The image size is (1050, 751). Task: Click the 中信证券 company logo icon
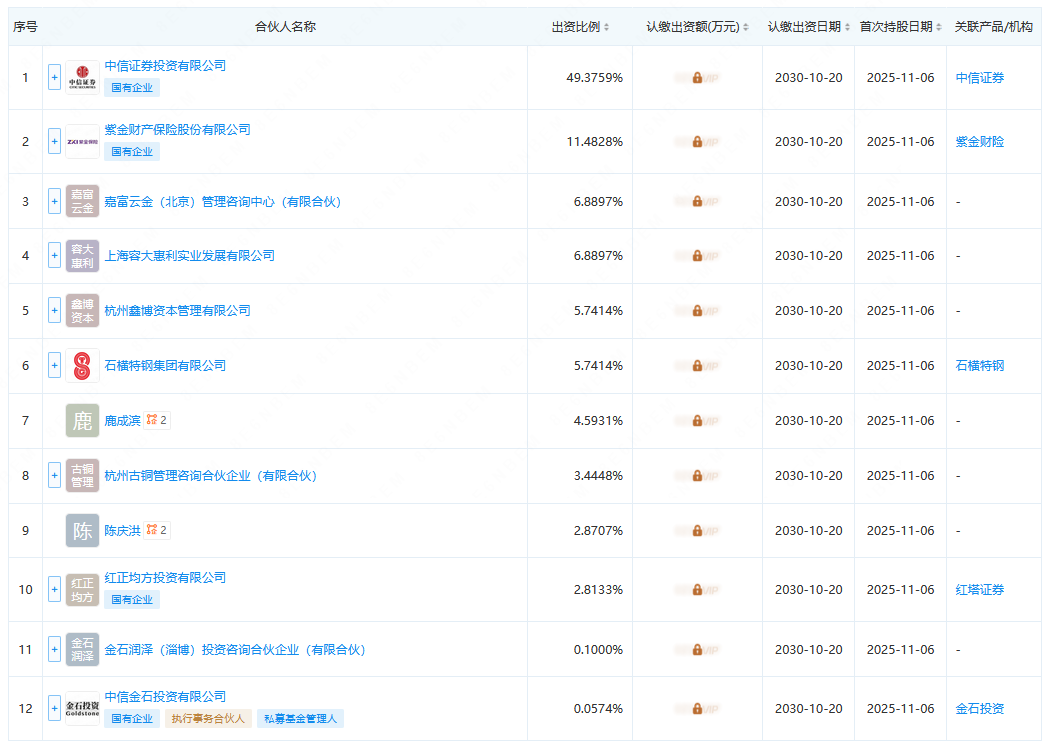coord(82,78)
